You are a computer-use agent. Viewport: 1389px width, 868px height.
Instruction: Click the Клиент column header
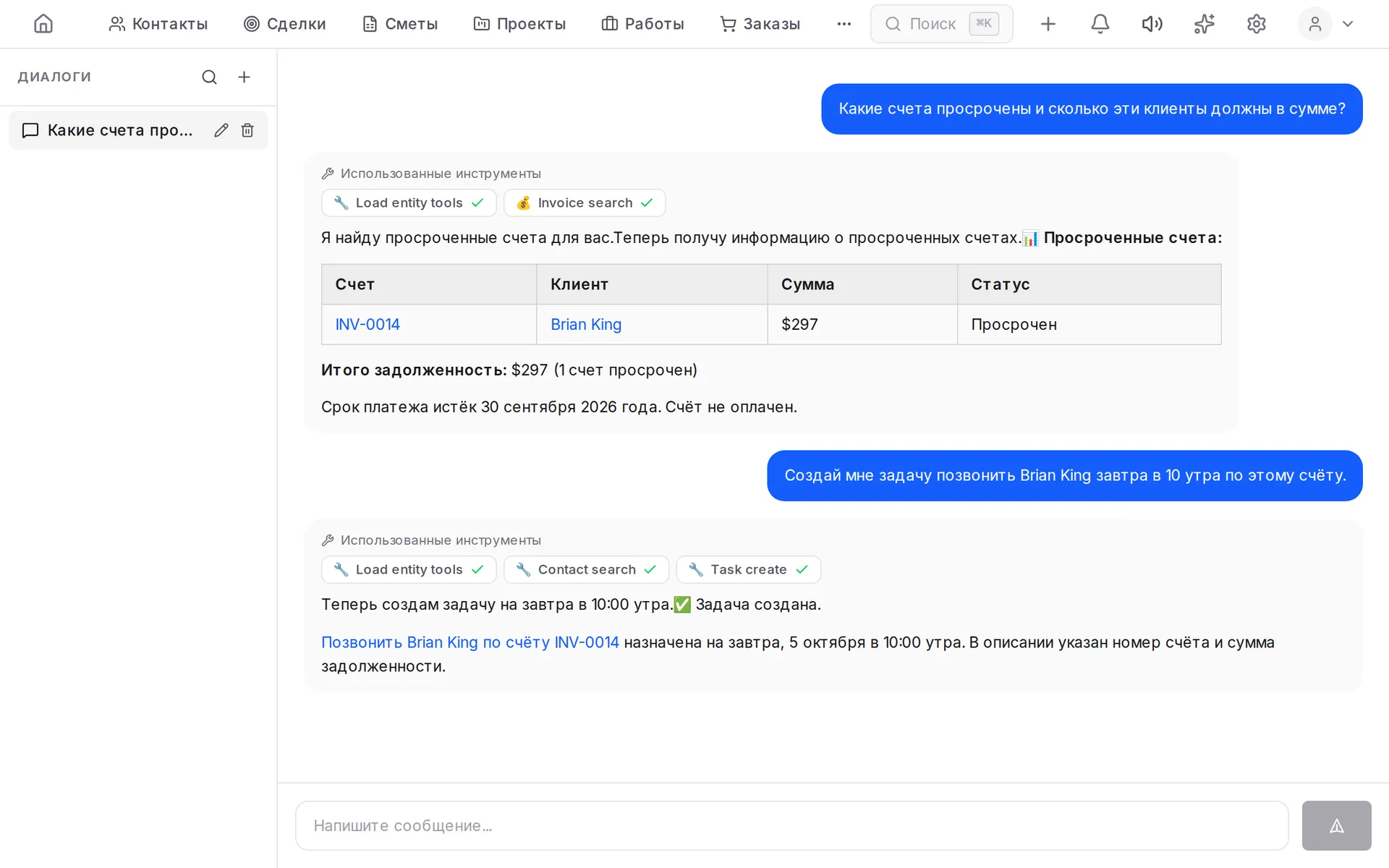pyautogui.click(x=652, y=284)
